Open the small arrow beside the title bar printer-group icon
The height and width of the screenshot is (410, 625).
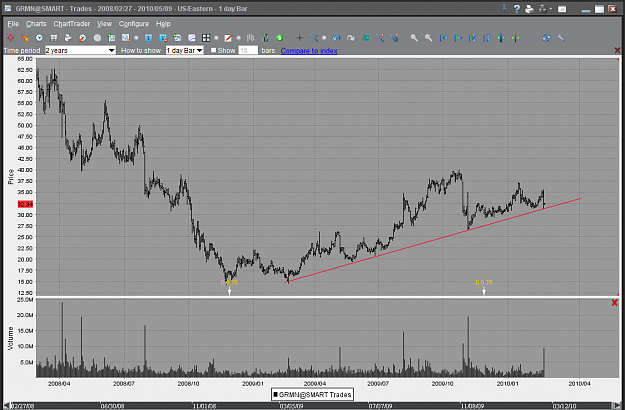[551, 9]
